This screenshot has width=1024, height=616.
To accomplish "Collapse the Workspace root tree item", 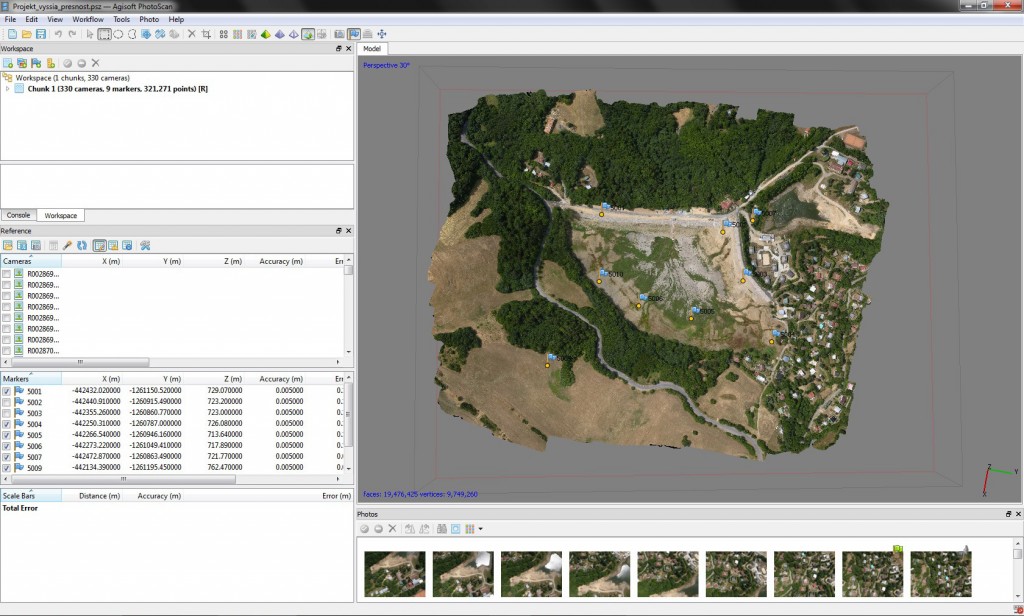I will tap(8, 77).
